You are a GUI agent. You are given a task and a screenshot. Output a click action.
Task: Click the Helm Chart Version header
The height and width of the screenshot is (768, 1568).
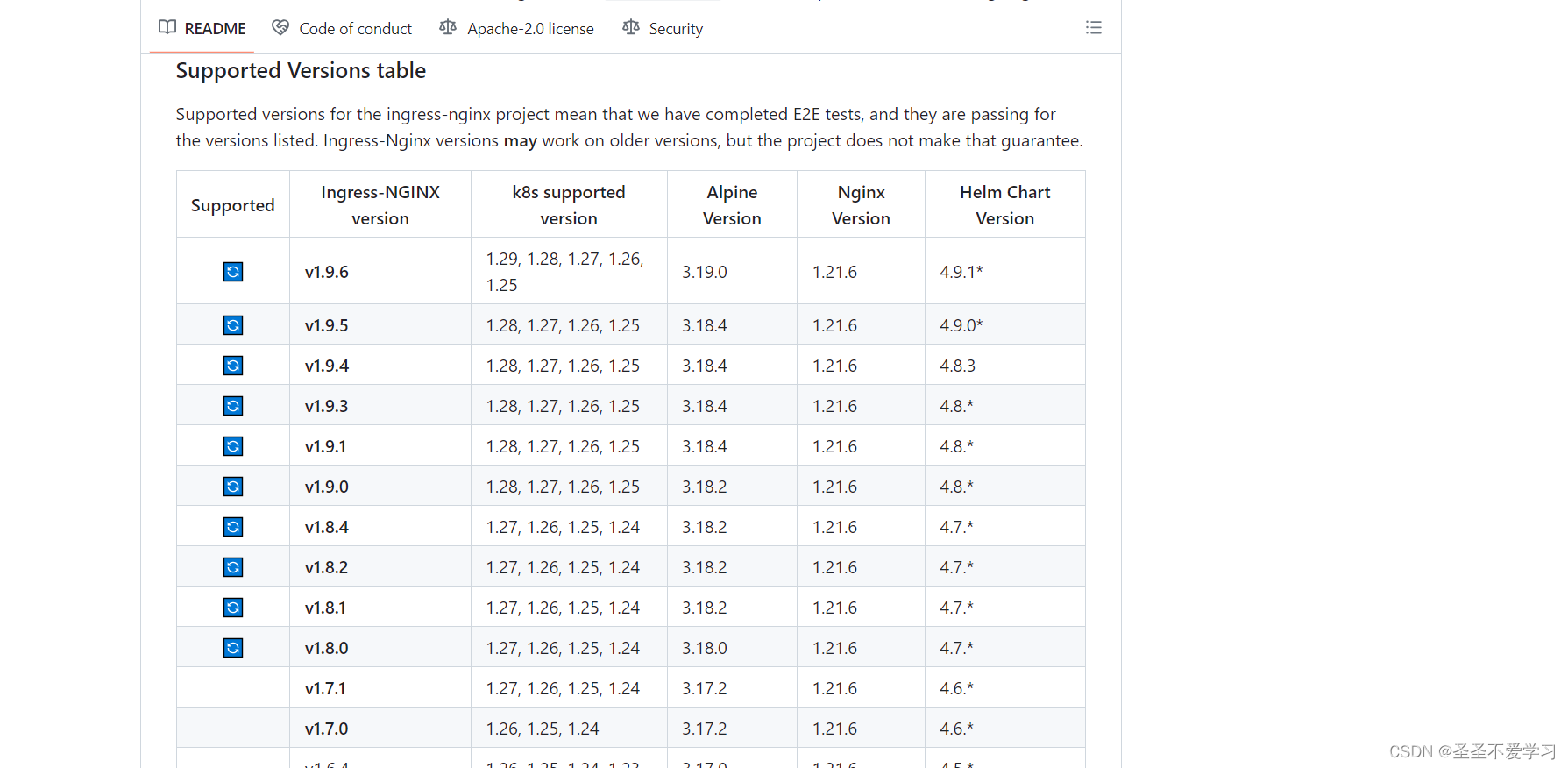tap(1004, 205)
